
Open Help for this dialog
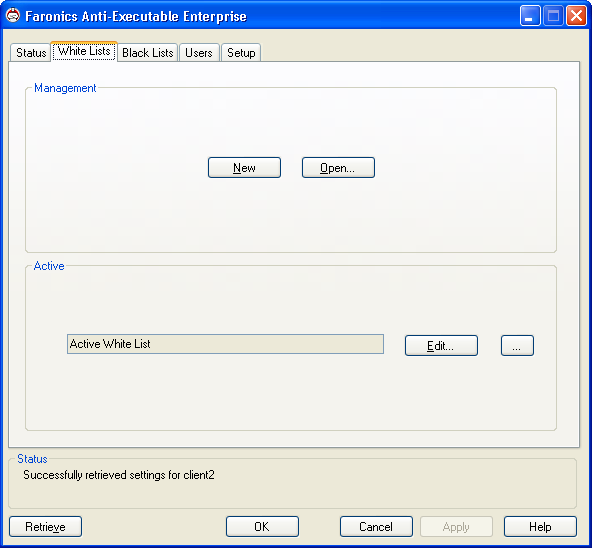[x=540, y=526]
